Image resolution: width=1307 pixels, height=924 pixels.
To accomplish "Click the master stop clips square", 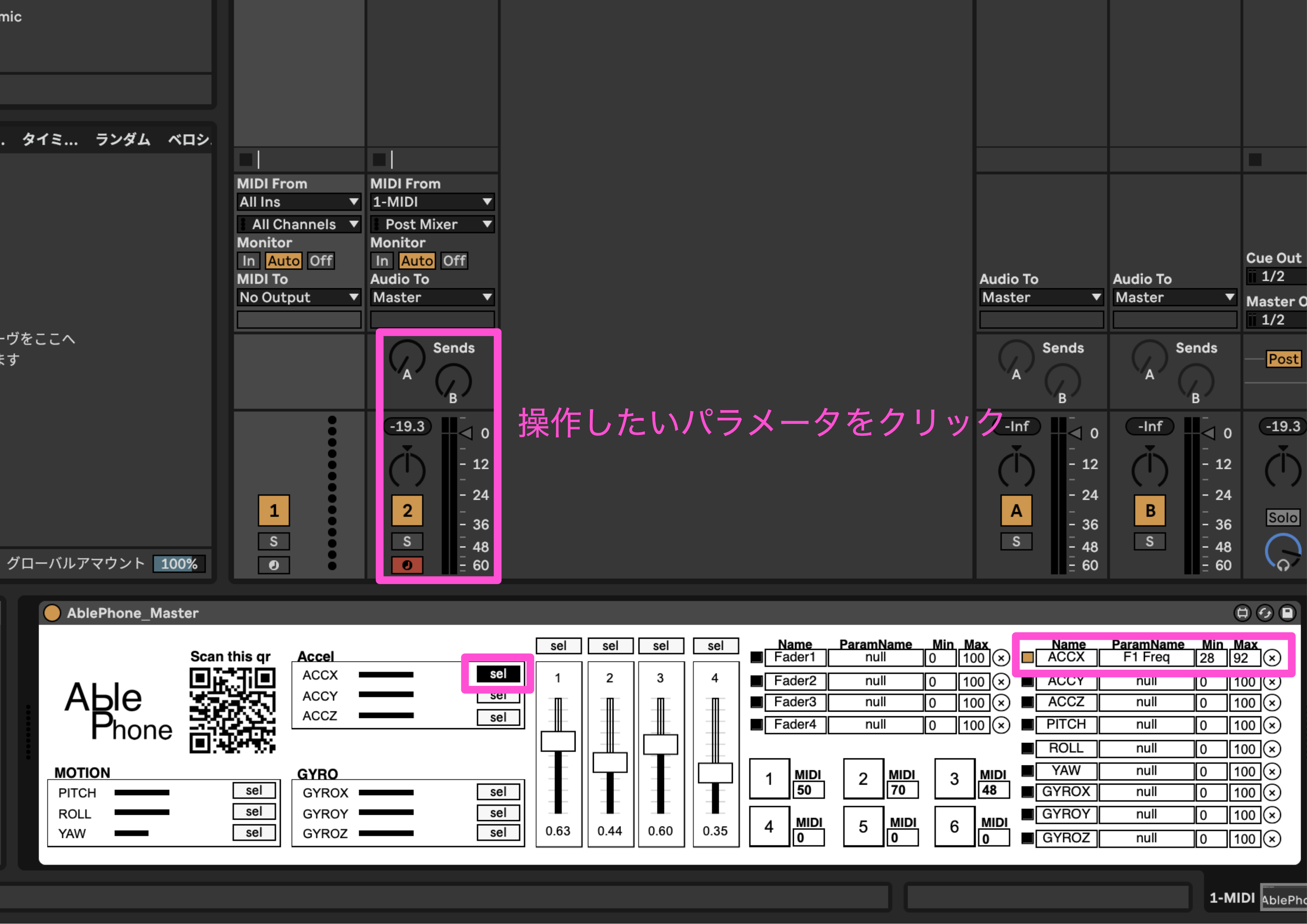I will [1255, 159].
